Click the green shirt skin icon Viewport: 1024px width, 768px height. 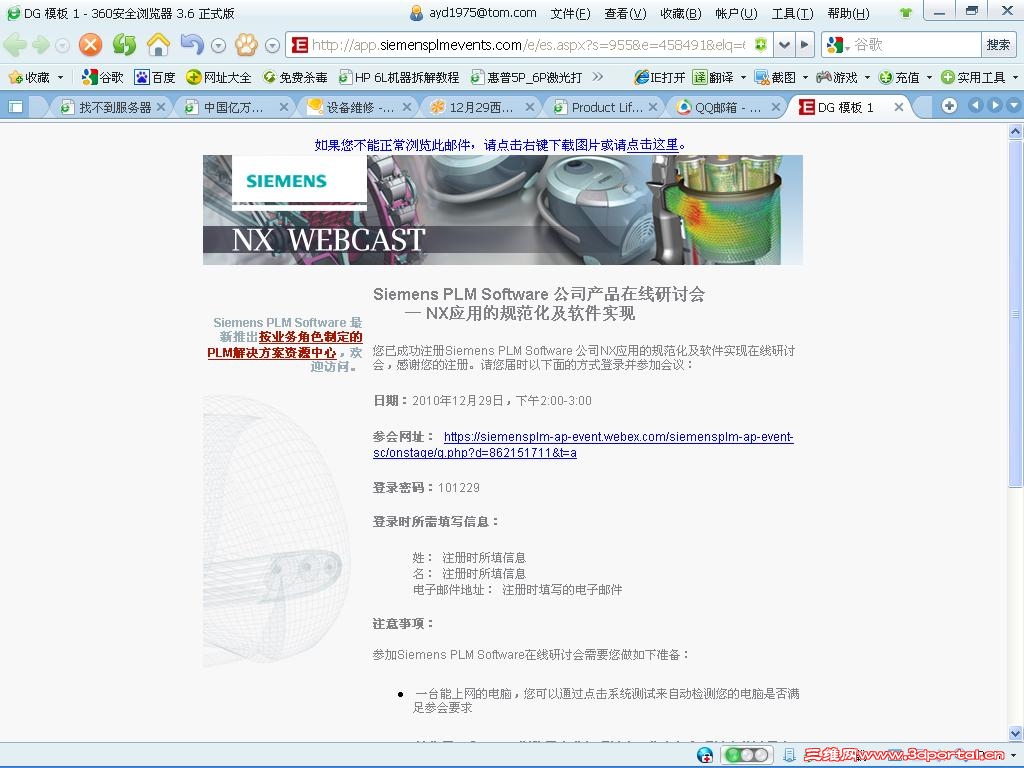pos(905,13)
